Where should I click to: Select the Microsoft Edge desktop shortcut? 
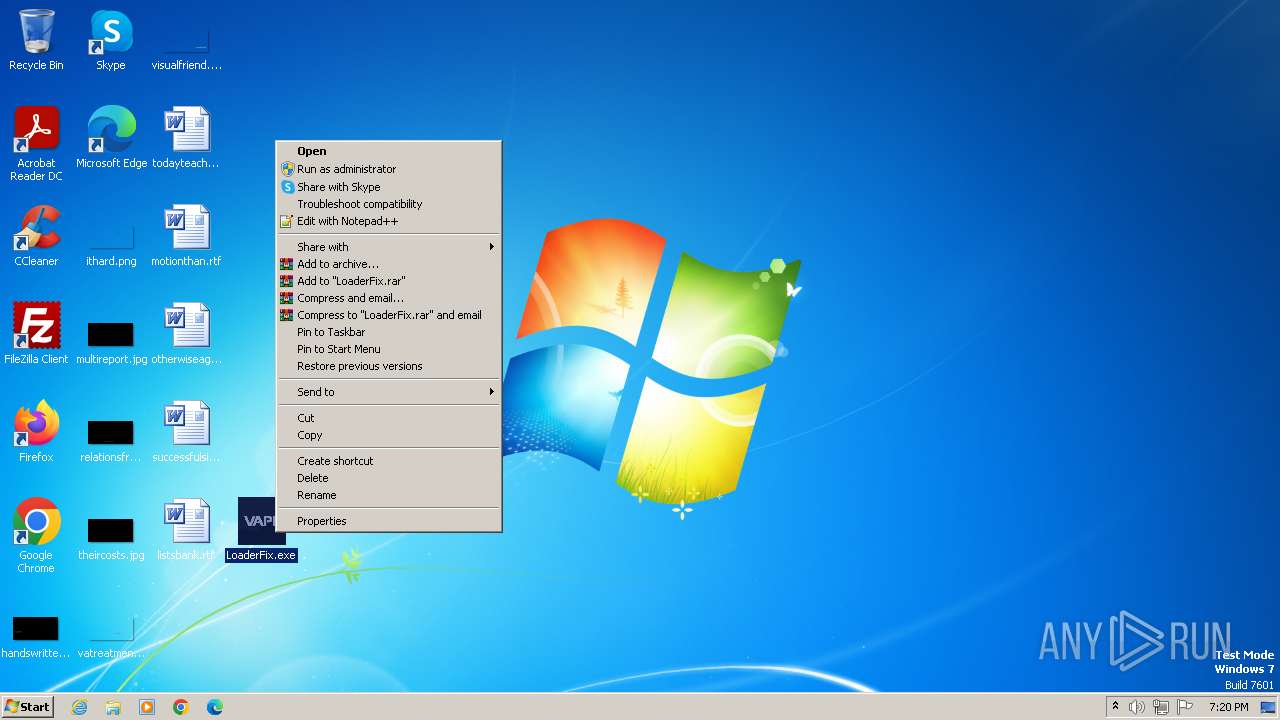click(111, 138)
